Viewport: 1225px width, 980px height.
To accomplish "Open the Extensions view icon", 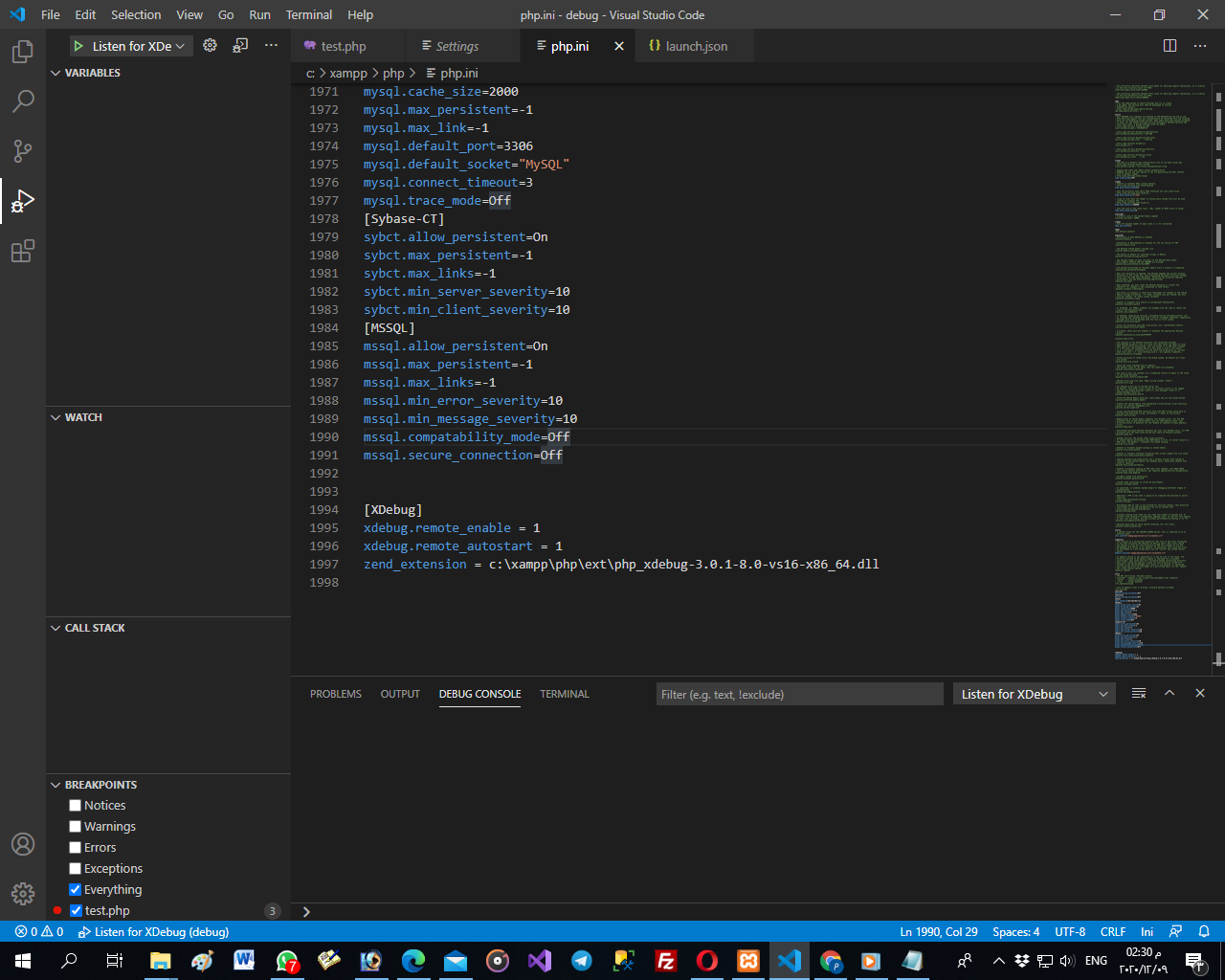I will tap(23, 252).
